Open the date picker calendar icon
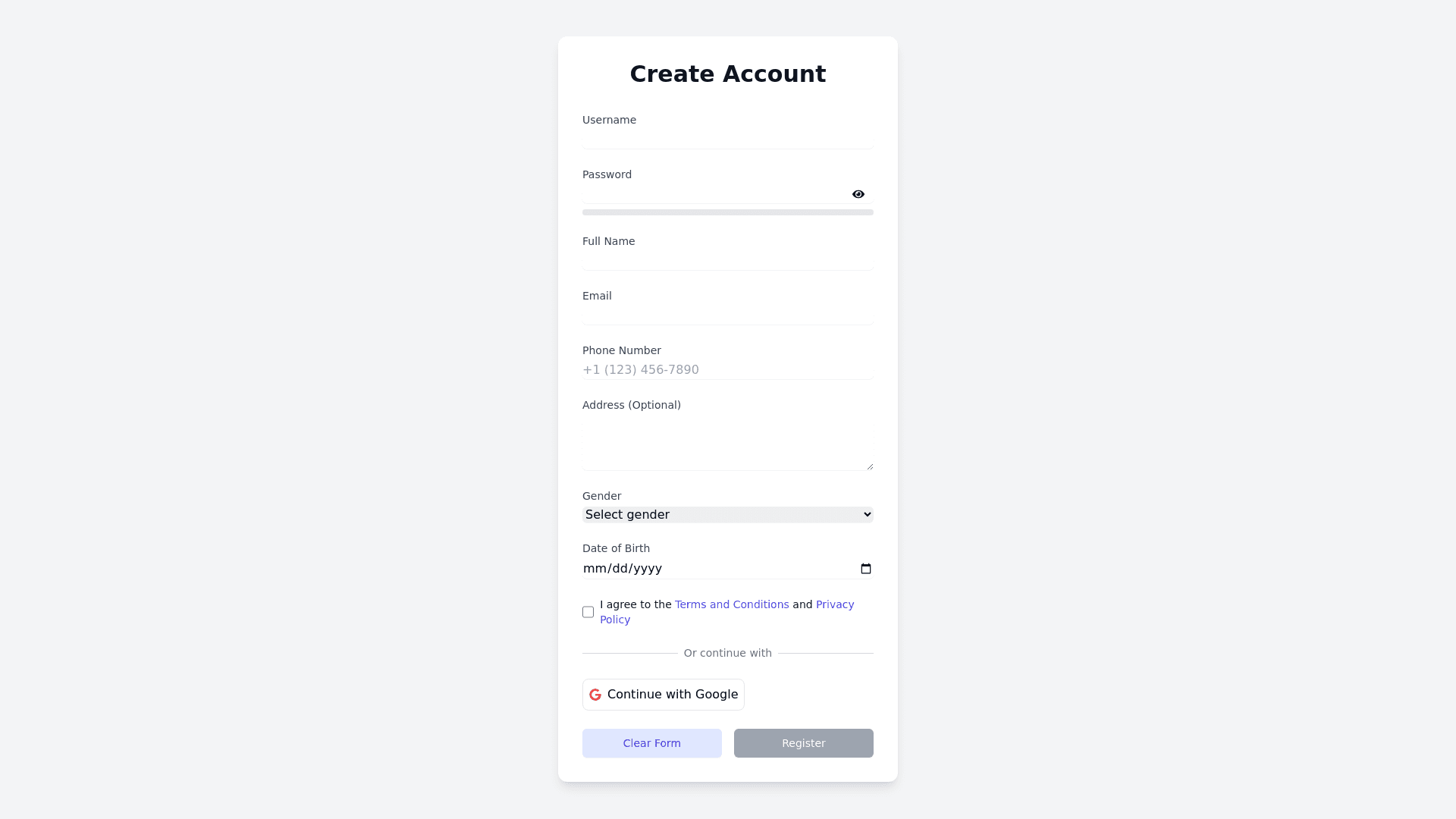Screen dimensions: 1456x819 pyautogui.click(x=865, y=569)
